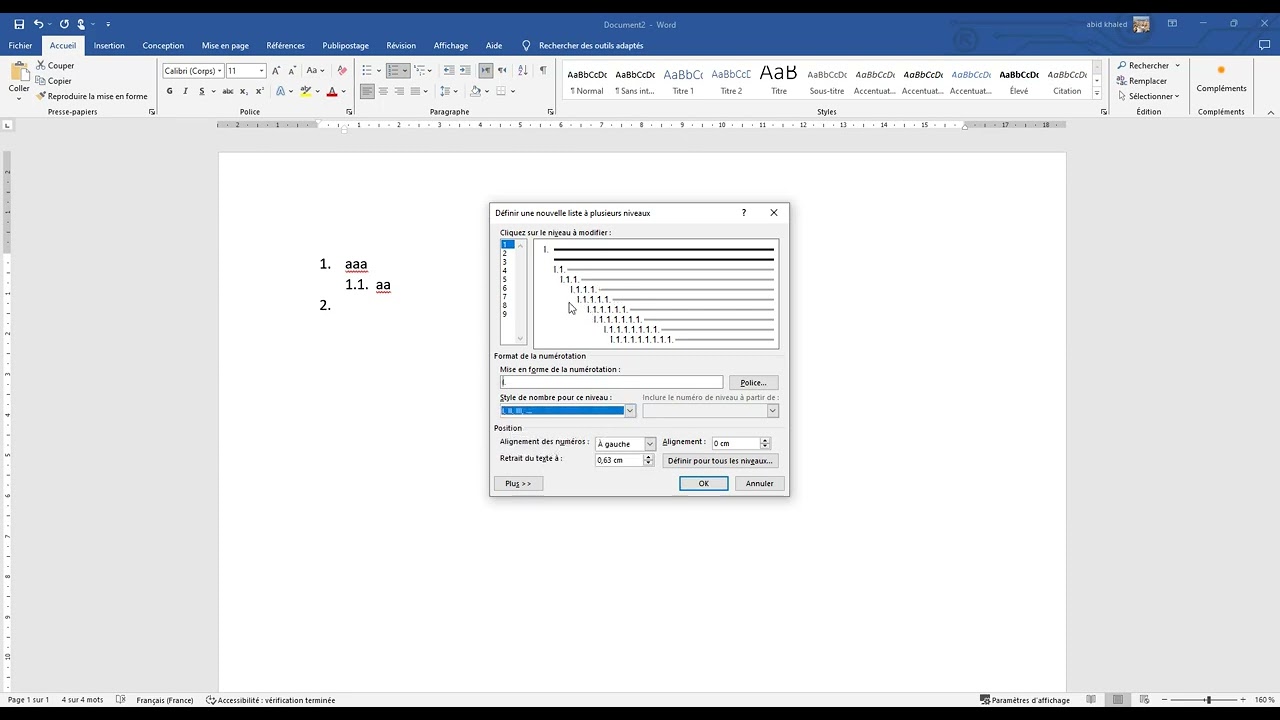Open the change case Aa dropdown
This screenshot has height=720, width=1280.
click(316, 71)
